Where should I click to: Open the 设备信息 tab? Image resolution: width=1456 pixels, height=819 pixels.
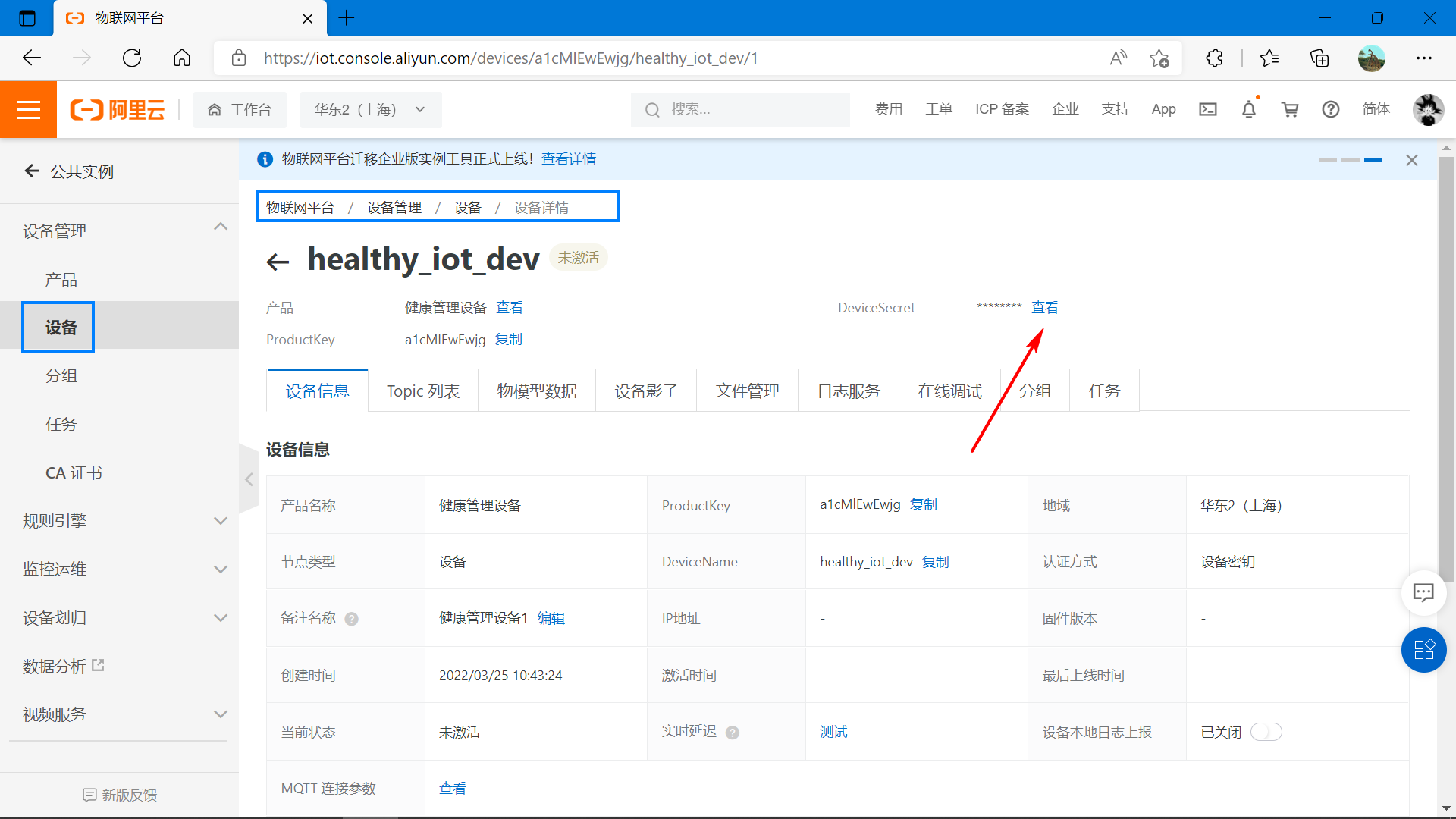317,391
